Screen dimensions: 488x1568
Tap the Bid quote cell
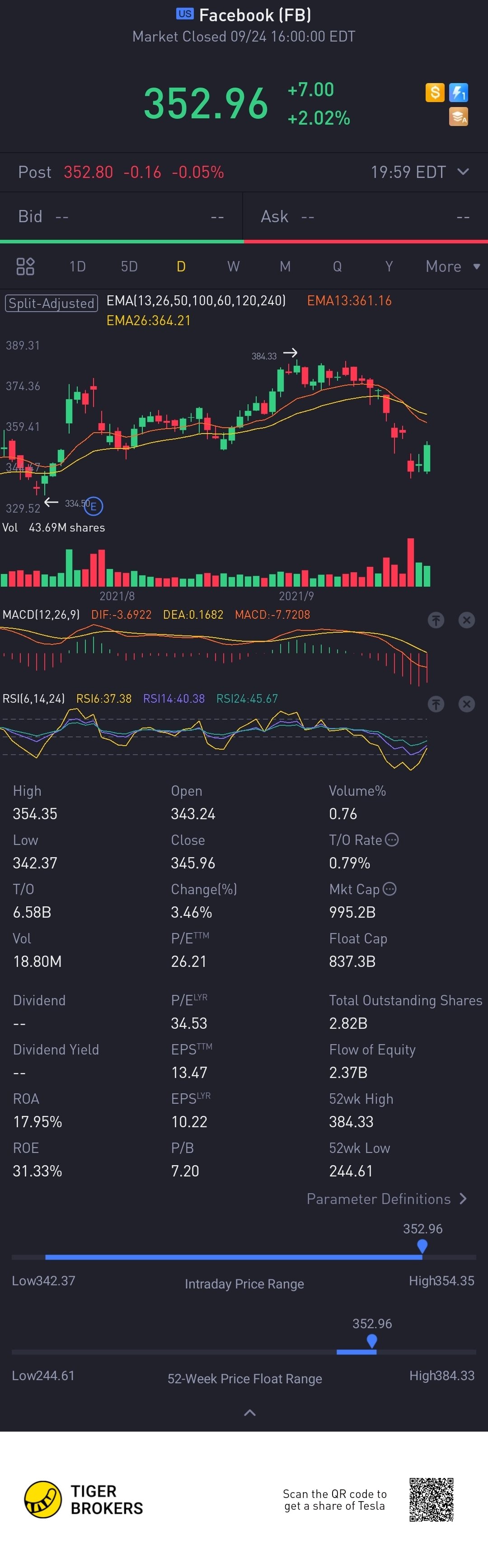(121, 217)
